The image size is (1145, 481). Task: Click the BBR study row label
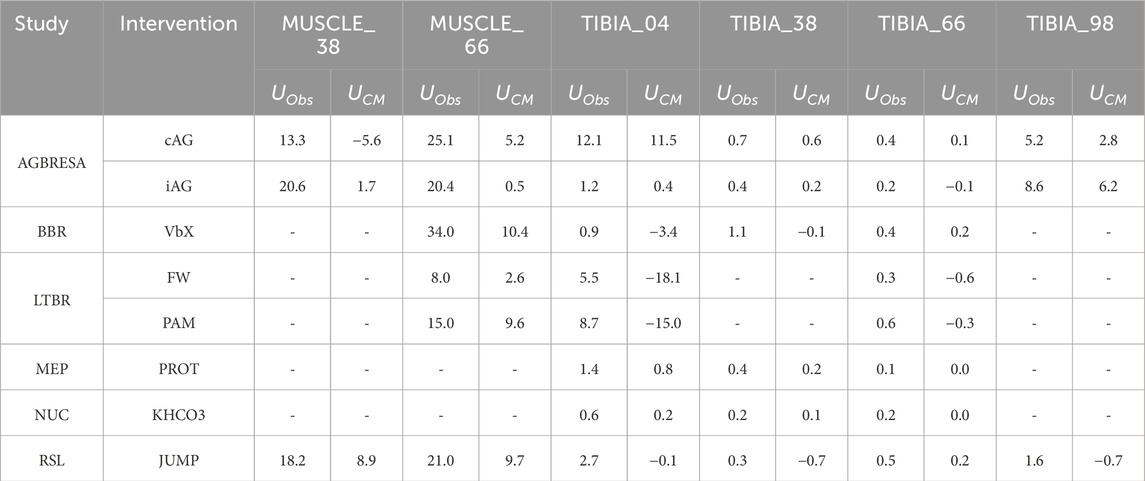[x=51, y=231]
